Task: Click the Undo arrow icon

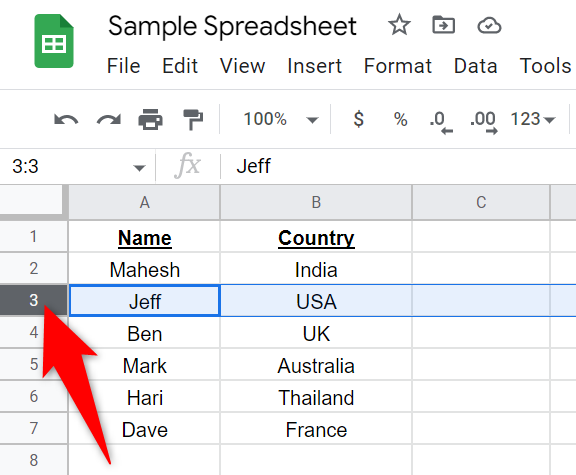Action: click(66, 120)
